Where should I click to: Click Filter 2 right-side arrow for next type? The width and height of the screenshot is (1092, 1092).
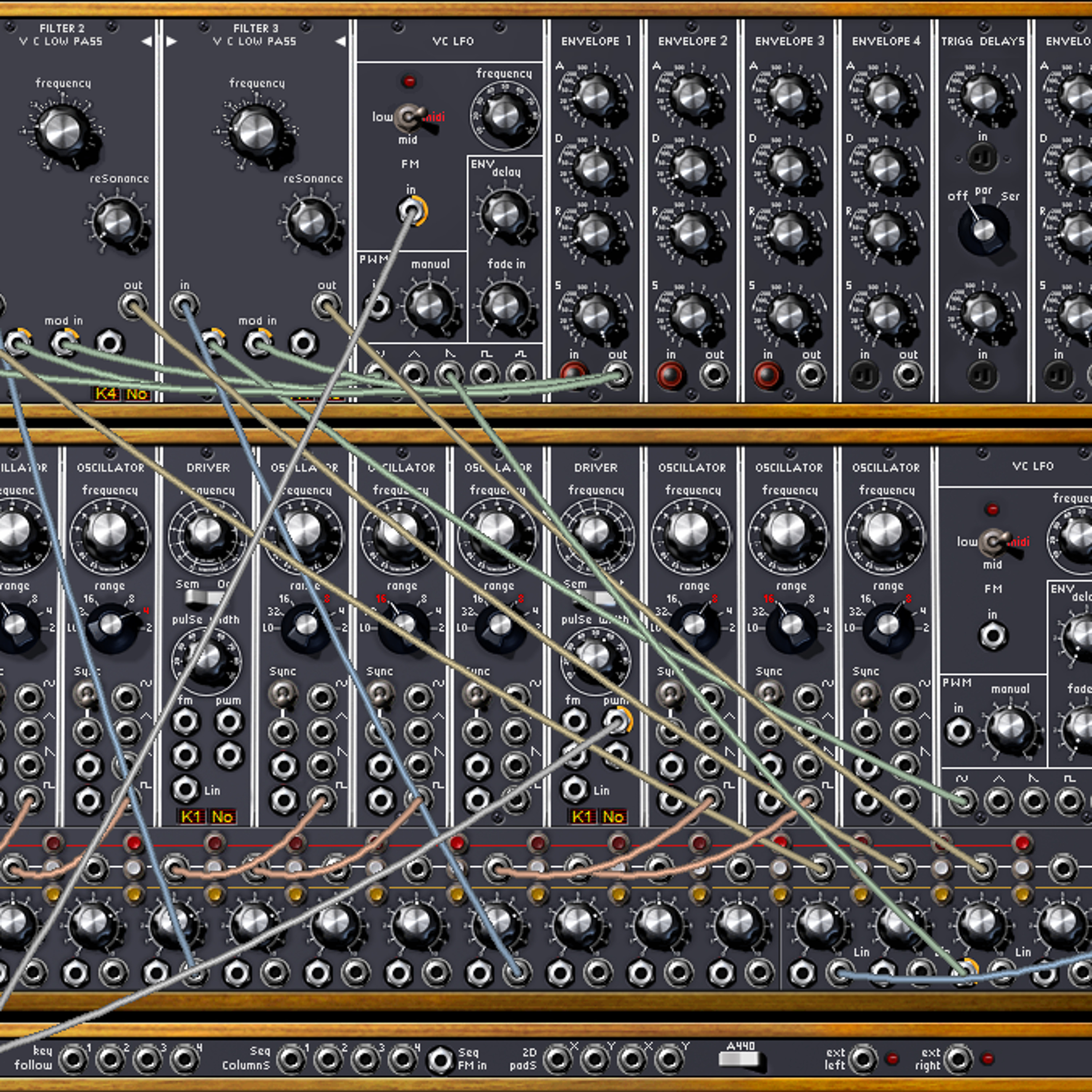[x=146, y=41]
